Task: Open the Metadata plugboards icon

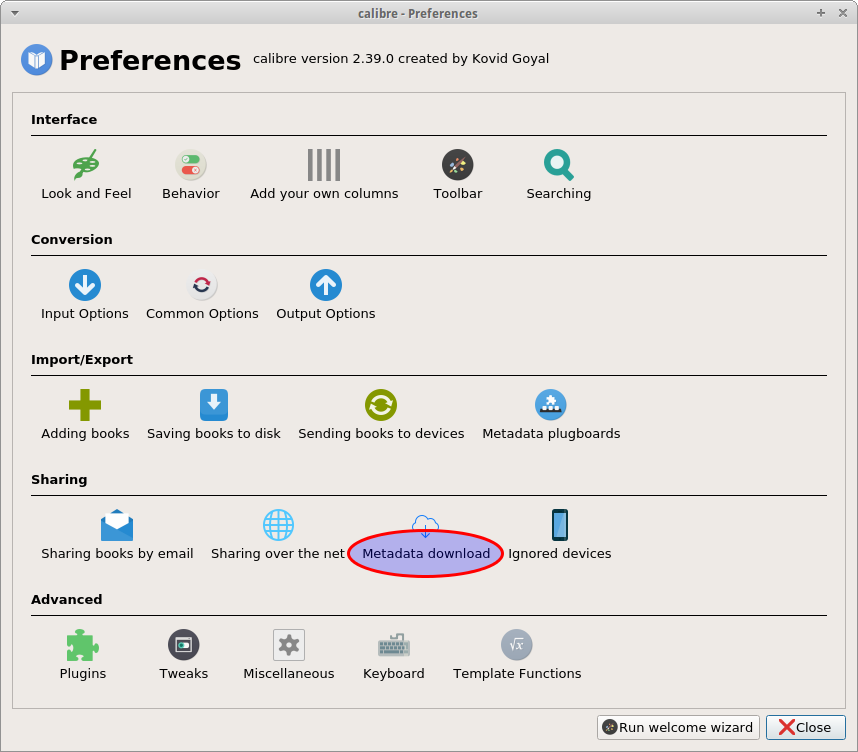Action: click(x=550, y=405)
